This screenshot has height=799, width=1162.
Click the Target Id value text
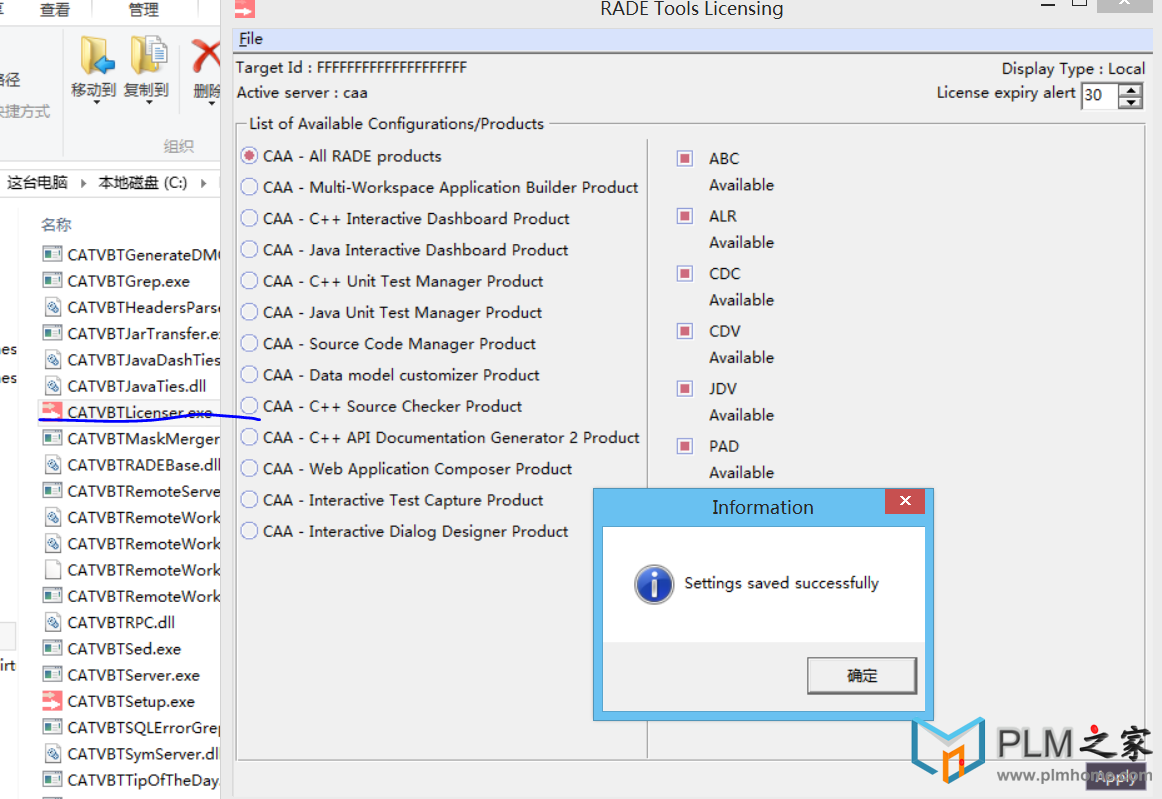tap(392, 67)
